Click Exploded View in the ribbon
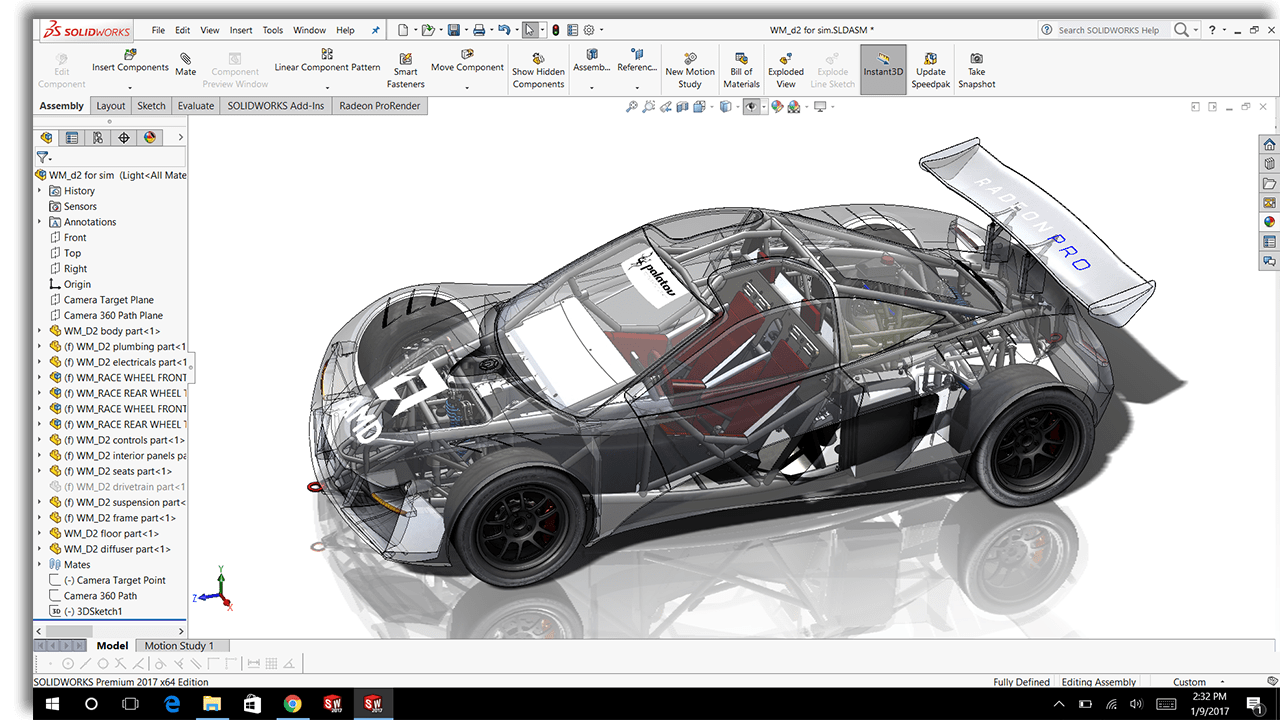Screen dimensions: 1280x720 [785, 66]
